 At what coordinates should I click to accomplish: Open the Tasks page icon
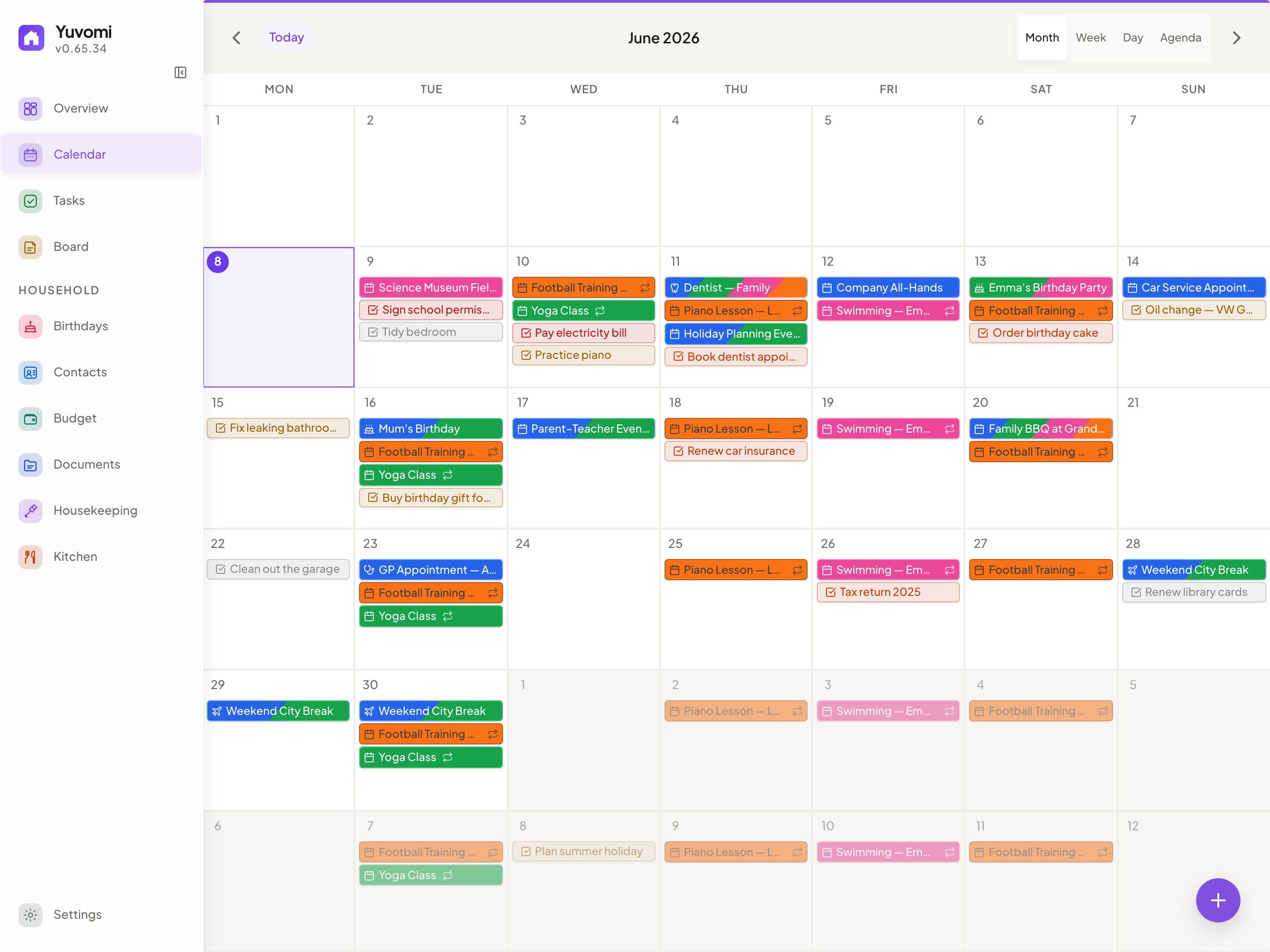(30, 201)
